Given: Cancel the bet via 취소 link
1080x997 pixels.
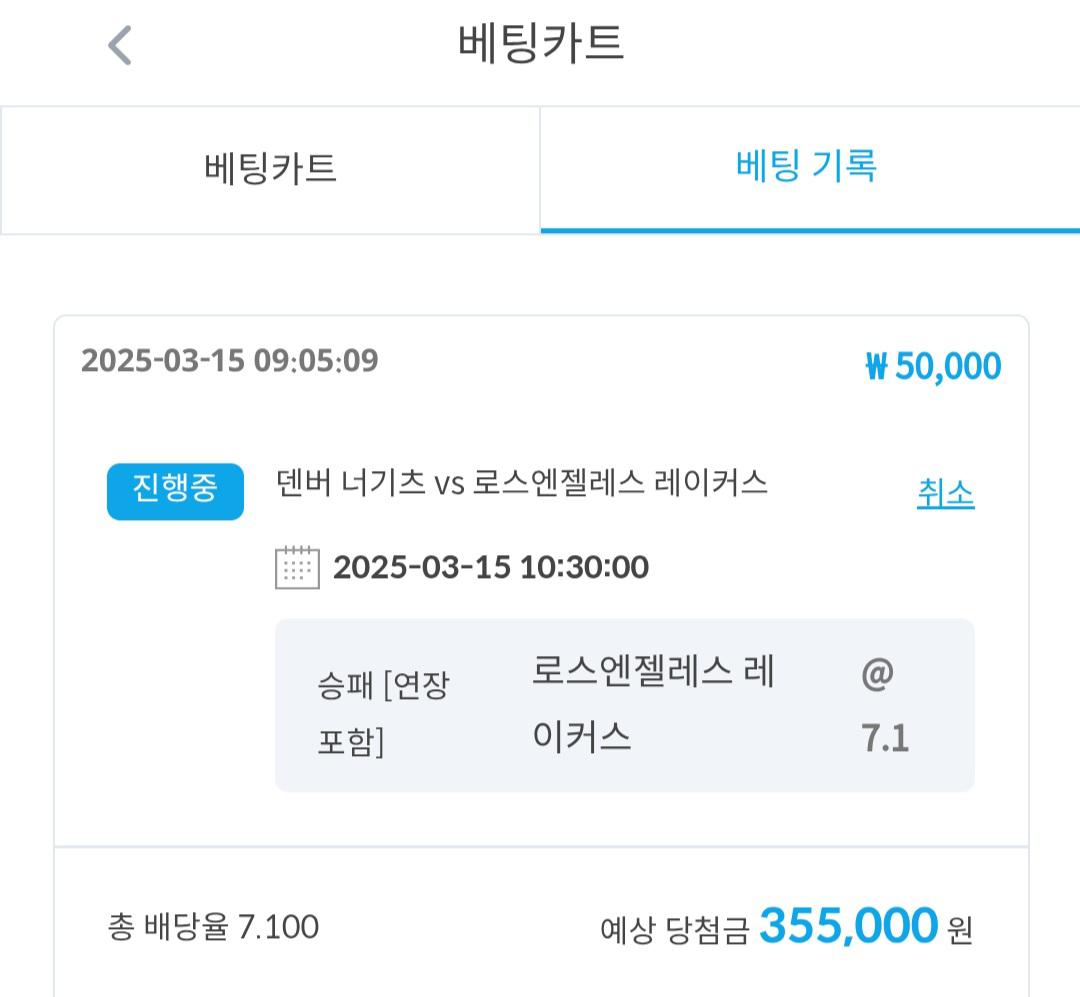Looking at the screenshot, I should [x=946, y=493].
